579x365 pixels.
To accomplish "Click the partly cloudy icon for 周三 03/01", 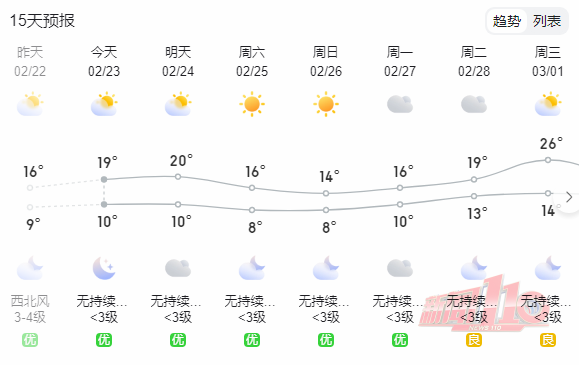I will [x=548, y=104].
